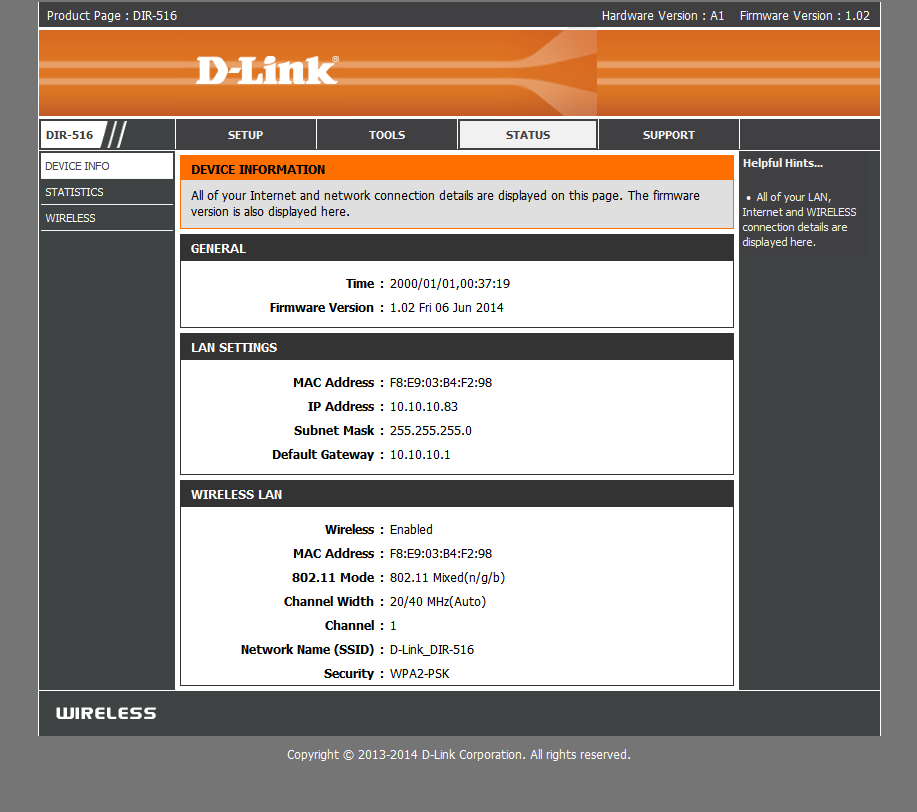Click the LAN MAC address value

[441, 383]
